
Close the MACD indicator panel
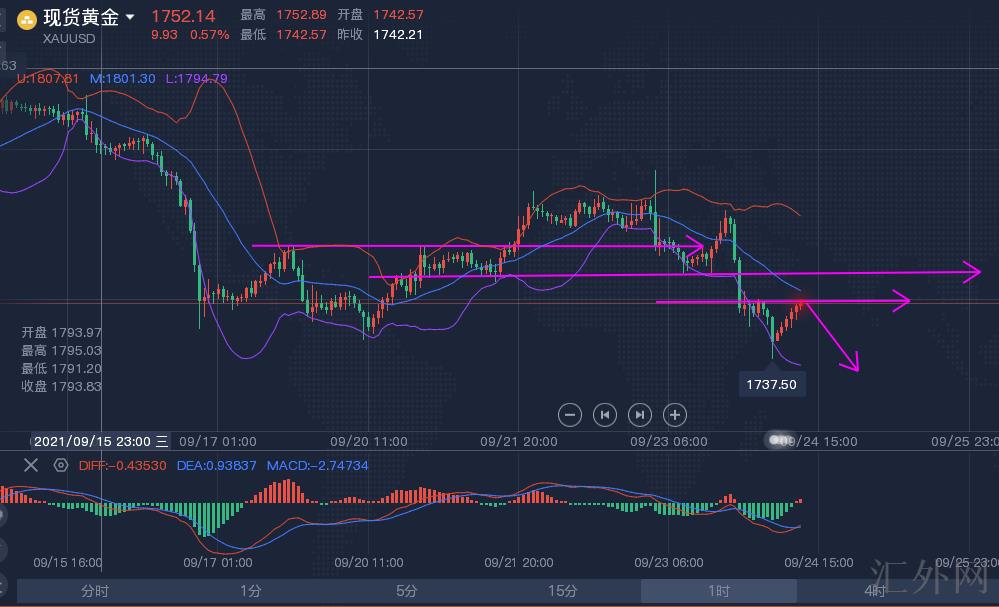pyautogui.click(x=31, y=465)
